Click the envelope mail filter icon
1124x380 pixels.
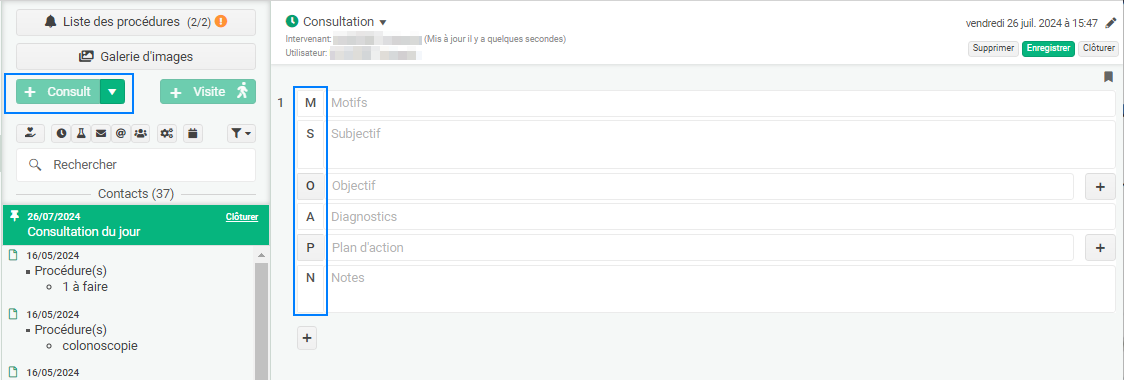point(101,133)
